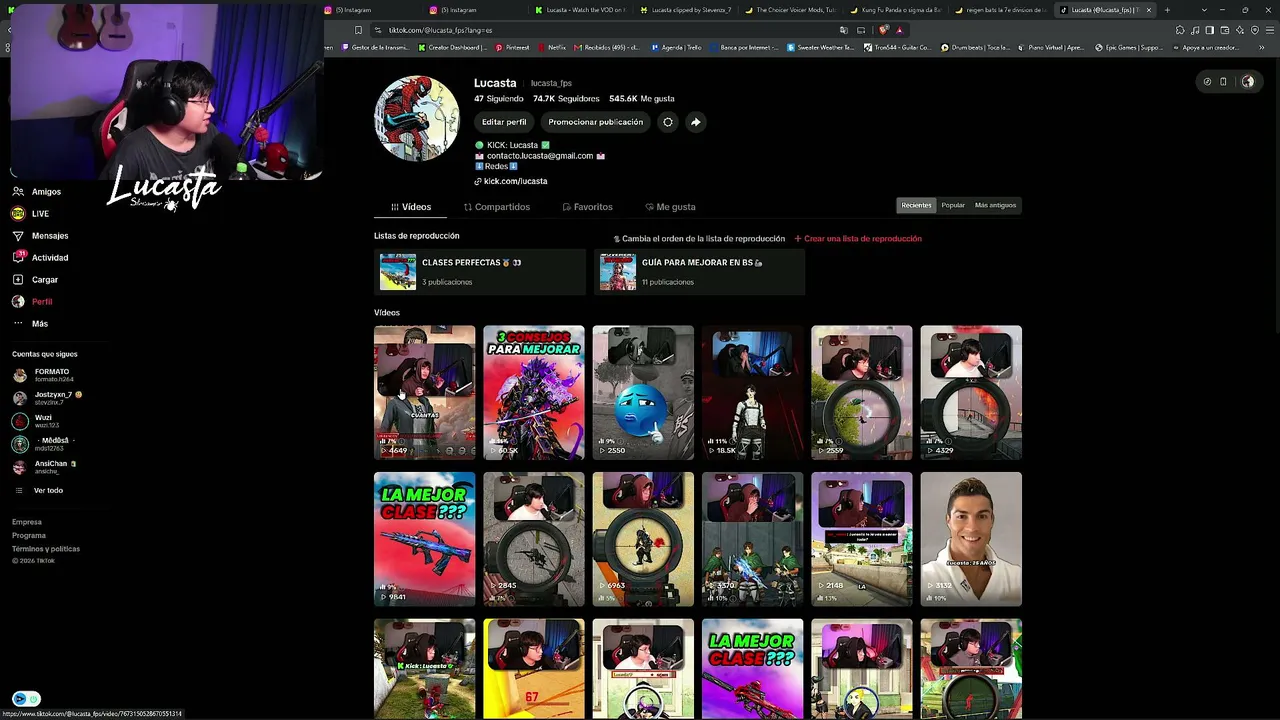
Task: Open video with 6963 views
Action: tap(643, 539)
